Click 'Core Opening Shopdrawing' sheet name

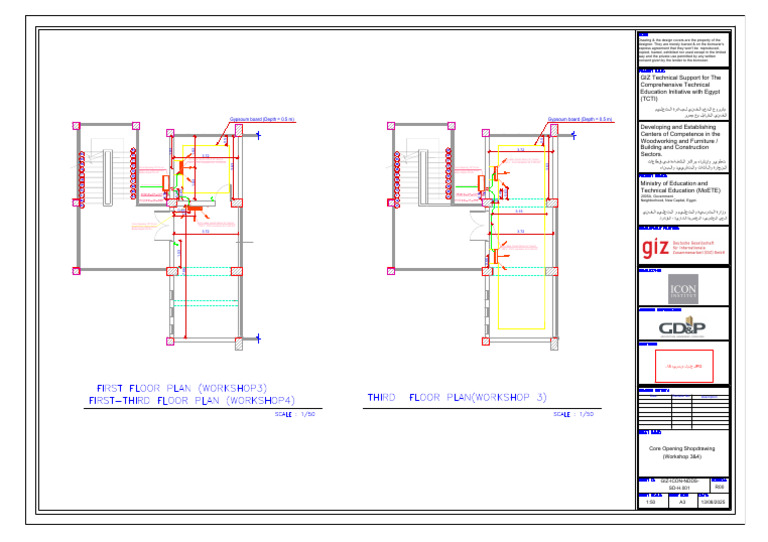point(682,448)
